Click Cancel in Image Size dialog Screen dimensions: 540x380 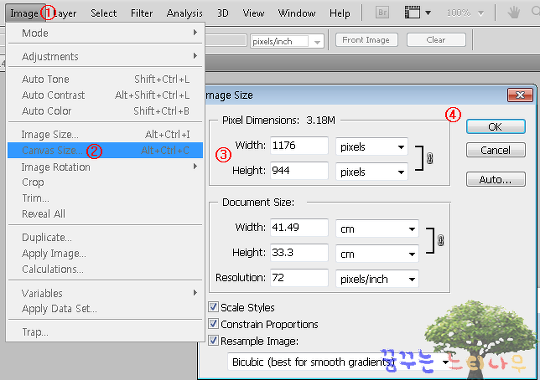[496, 150]
